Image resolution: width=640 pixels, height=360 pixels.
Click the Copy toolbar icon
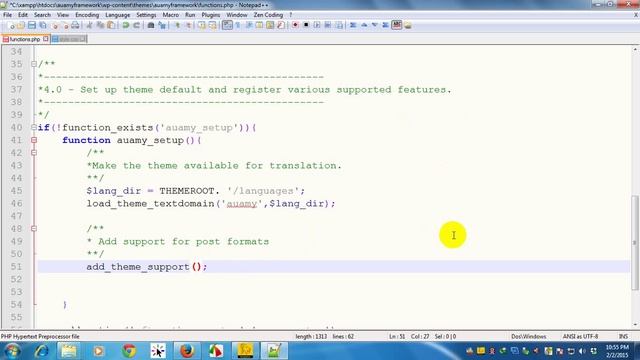100,25
